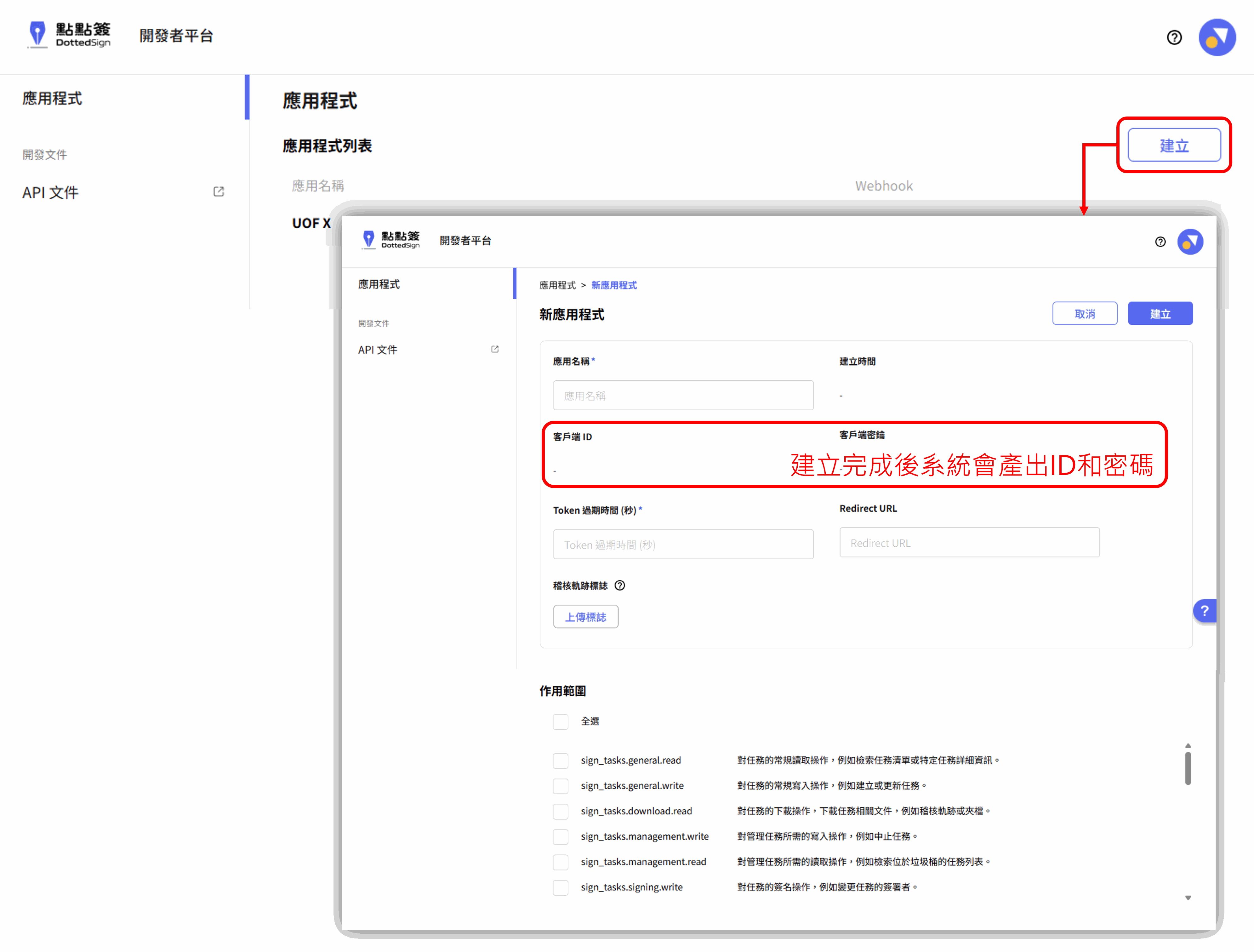Click the 取消 button
1254x952 pixels.
pyautogui.click(x=1085, y=314)
